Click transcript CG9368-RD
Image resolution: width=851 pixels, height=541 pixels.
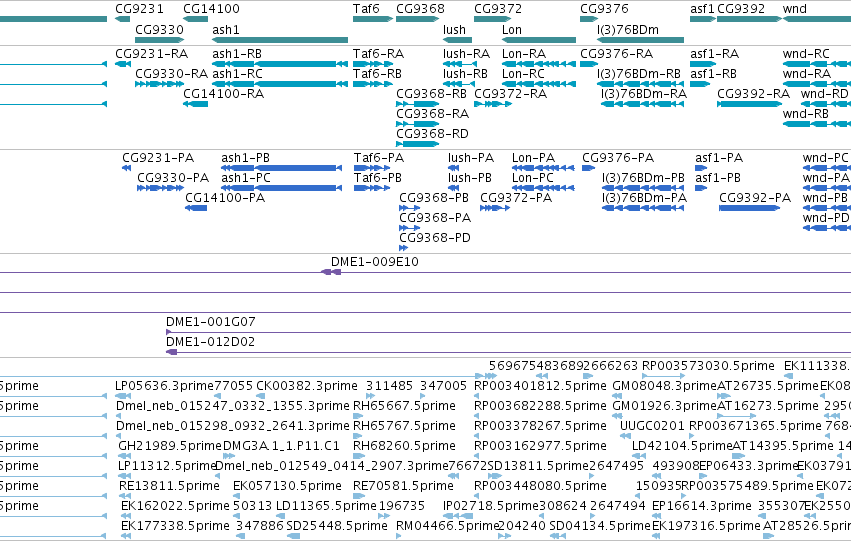433,134
